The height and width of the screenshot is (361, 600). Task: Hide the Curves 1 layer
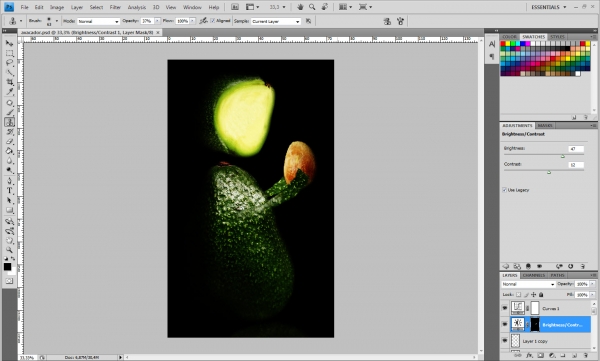click(505, 308)
